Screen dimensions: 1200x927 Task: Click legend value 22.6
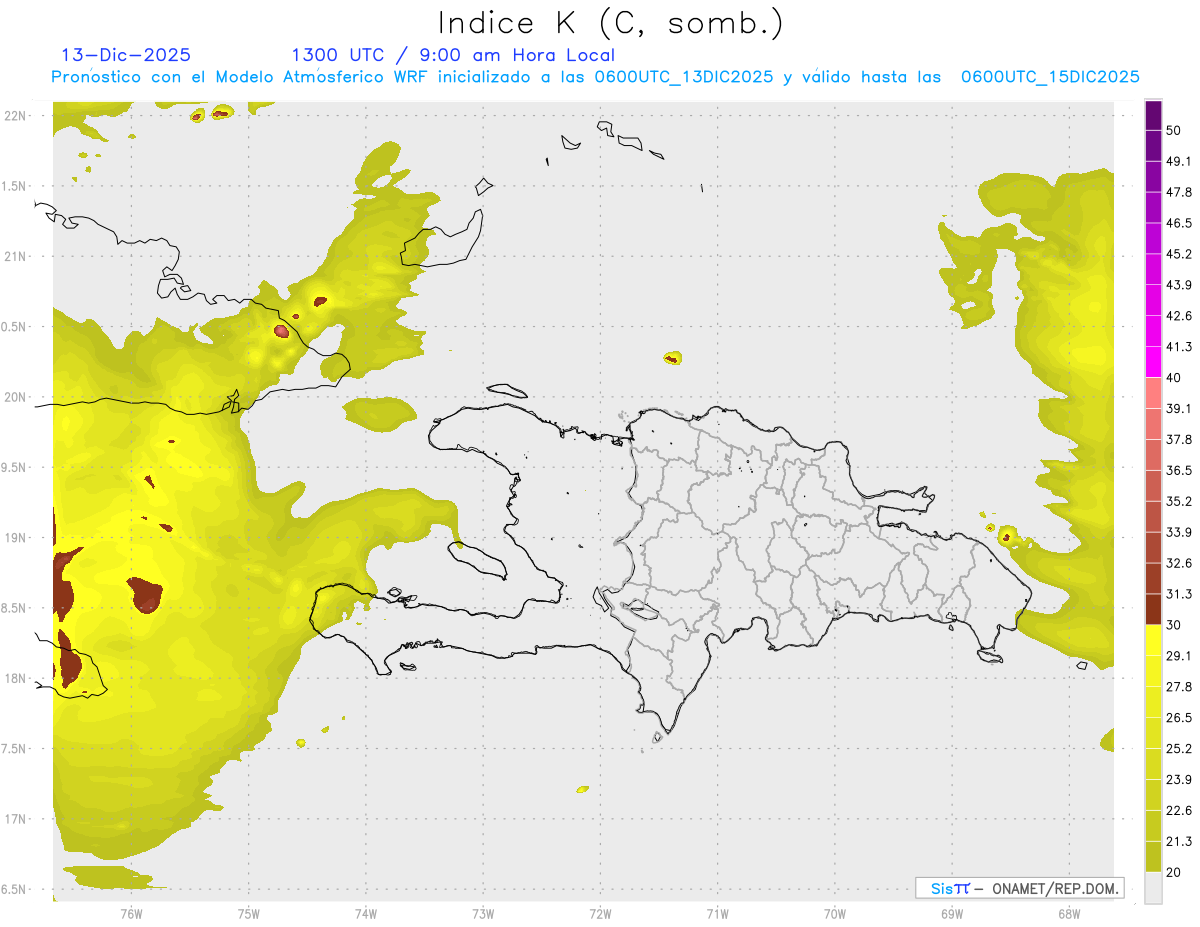click(1179, 811)
